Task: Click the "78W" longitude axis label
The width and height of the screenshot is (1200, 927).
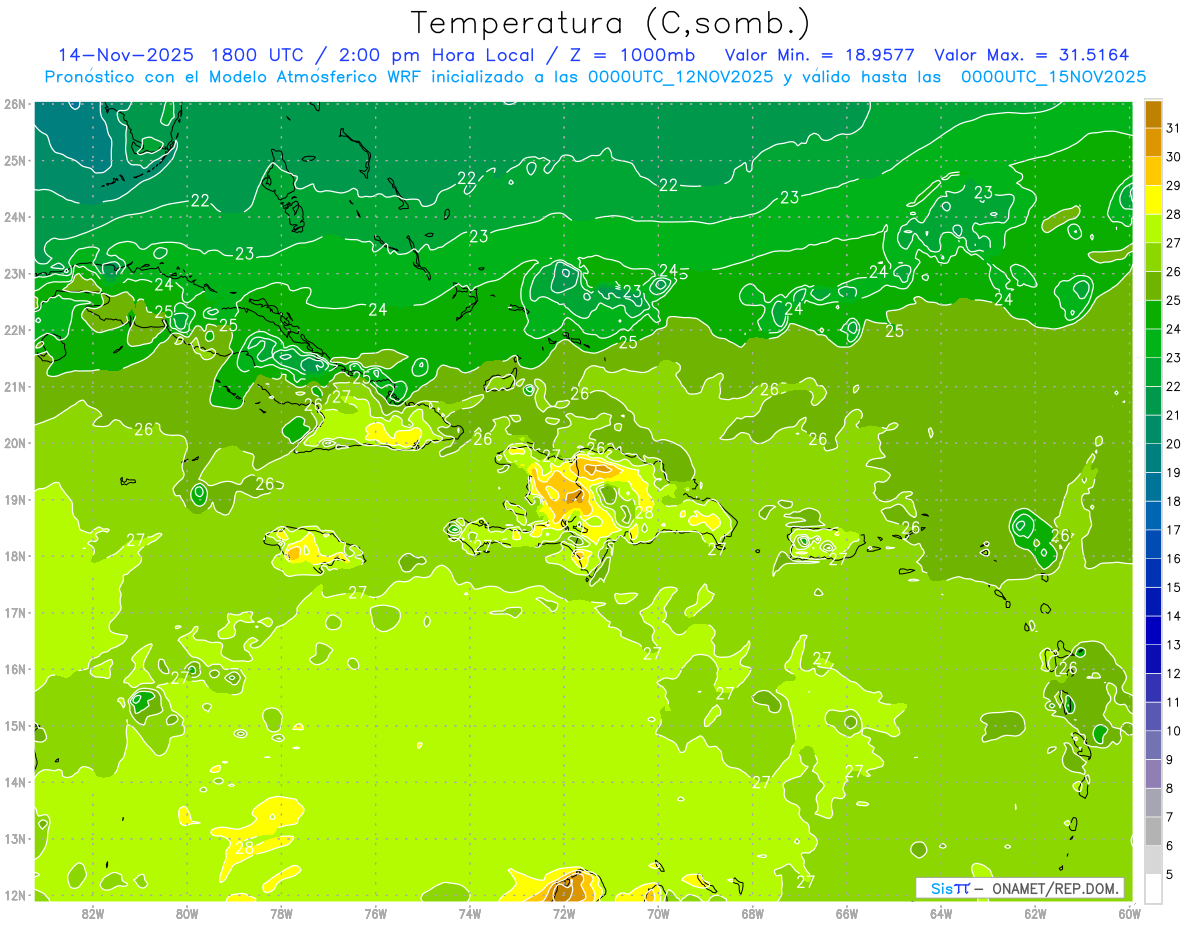Action: 281,913
